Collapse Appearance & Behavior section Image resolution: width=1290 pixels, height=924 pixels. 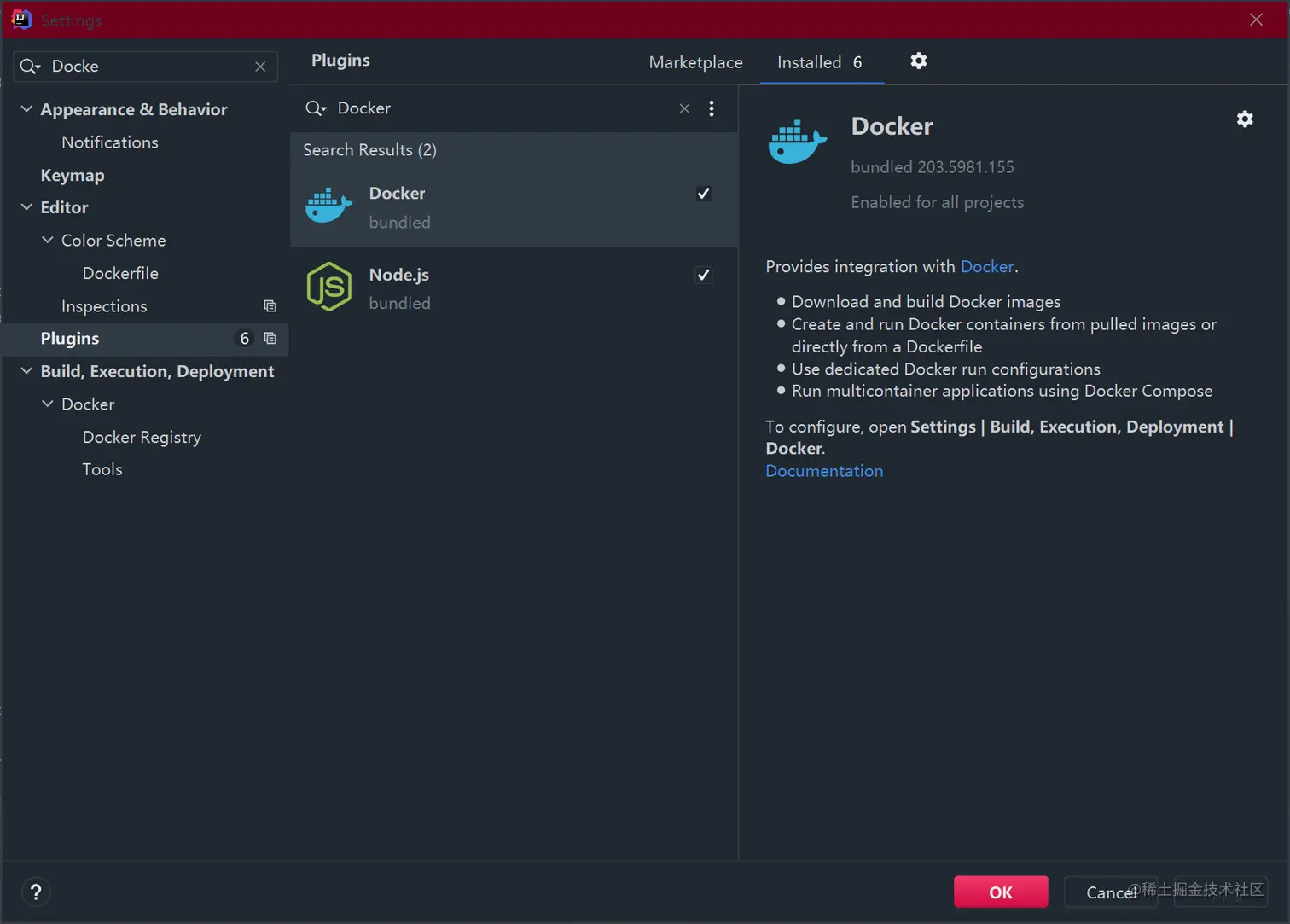[26, 109]
